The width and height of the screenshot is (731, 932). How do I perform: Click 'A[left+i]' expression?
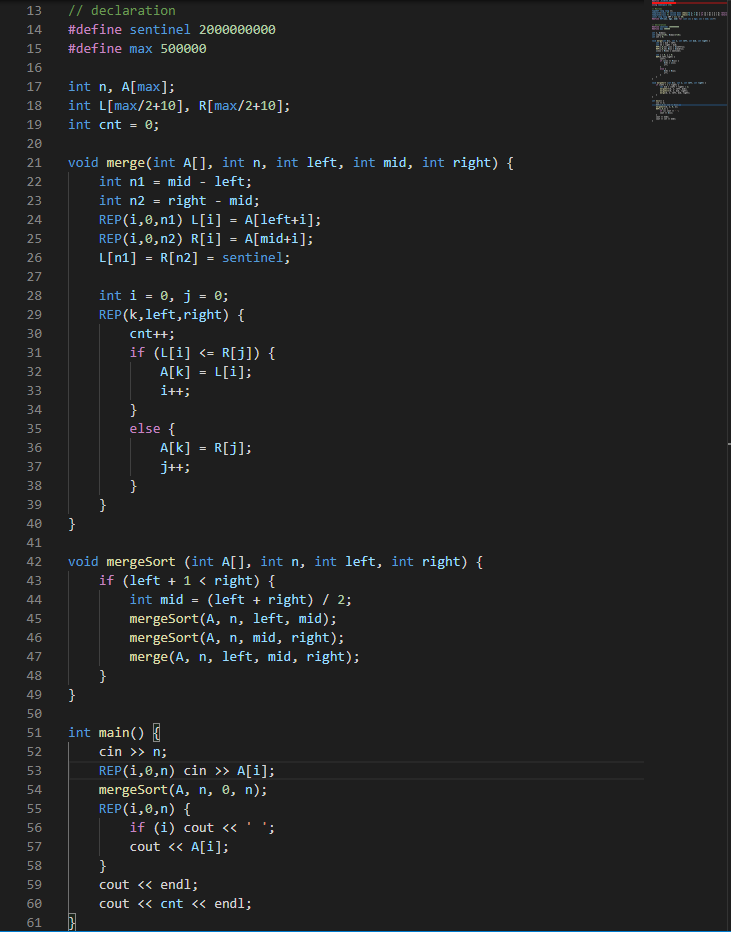click(x=279, y=220)
